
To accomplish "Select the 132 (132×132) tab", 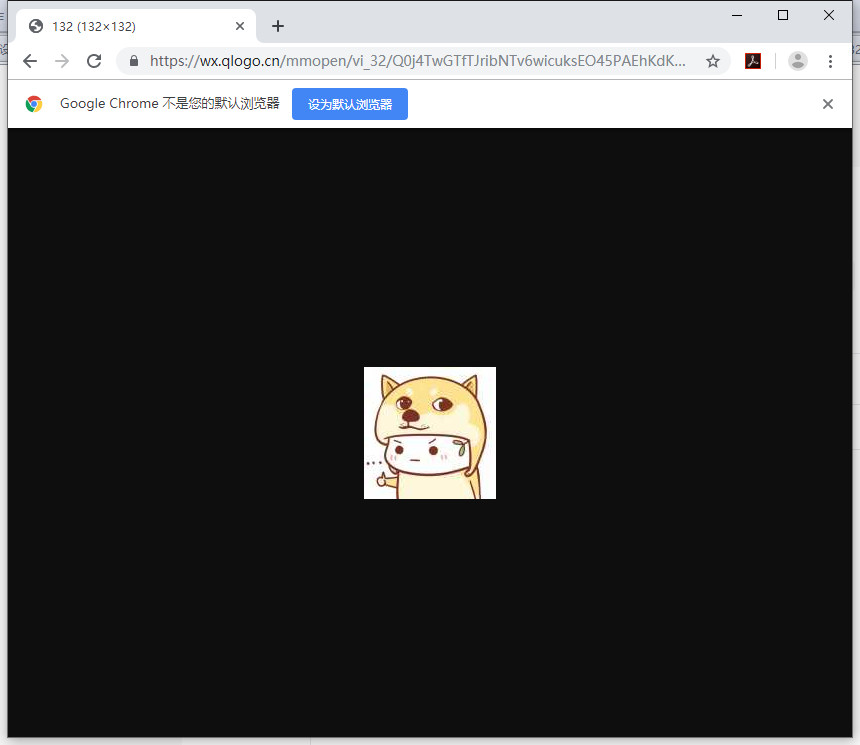I will pyautogui.click(x=135, y=26).
